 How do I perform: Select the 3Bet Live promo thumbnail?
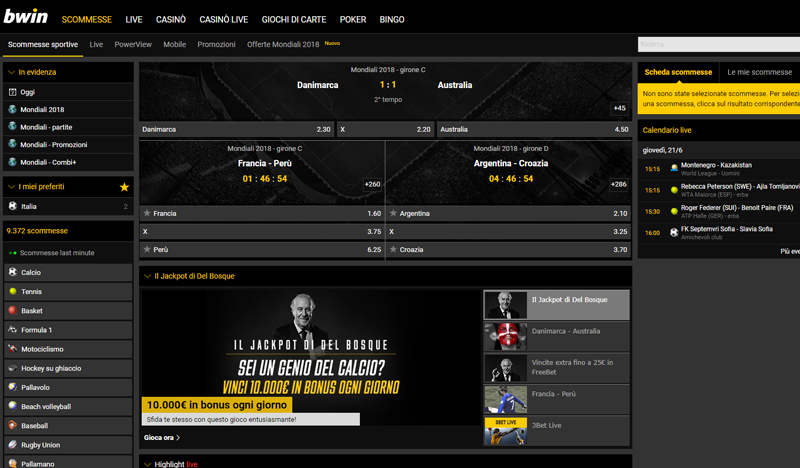pyautogui.click(x=505, y=430)
